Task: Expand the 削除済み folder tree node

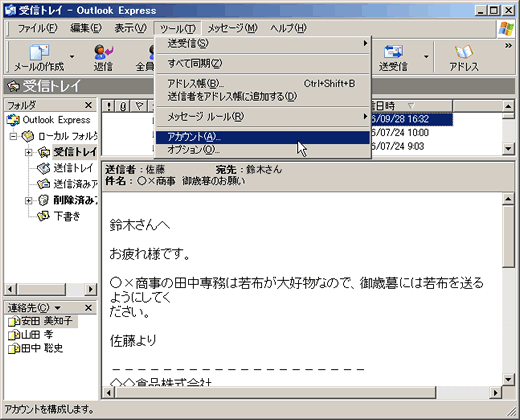Action: [29, 200]
